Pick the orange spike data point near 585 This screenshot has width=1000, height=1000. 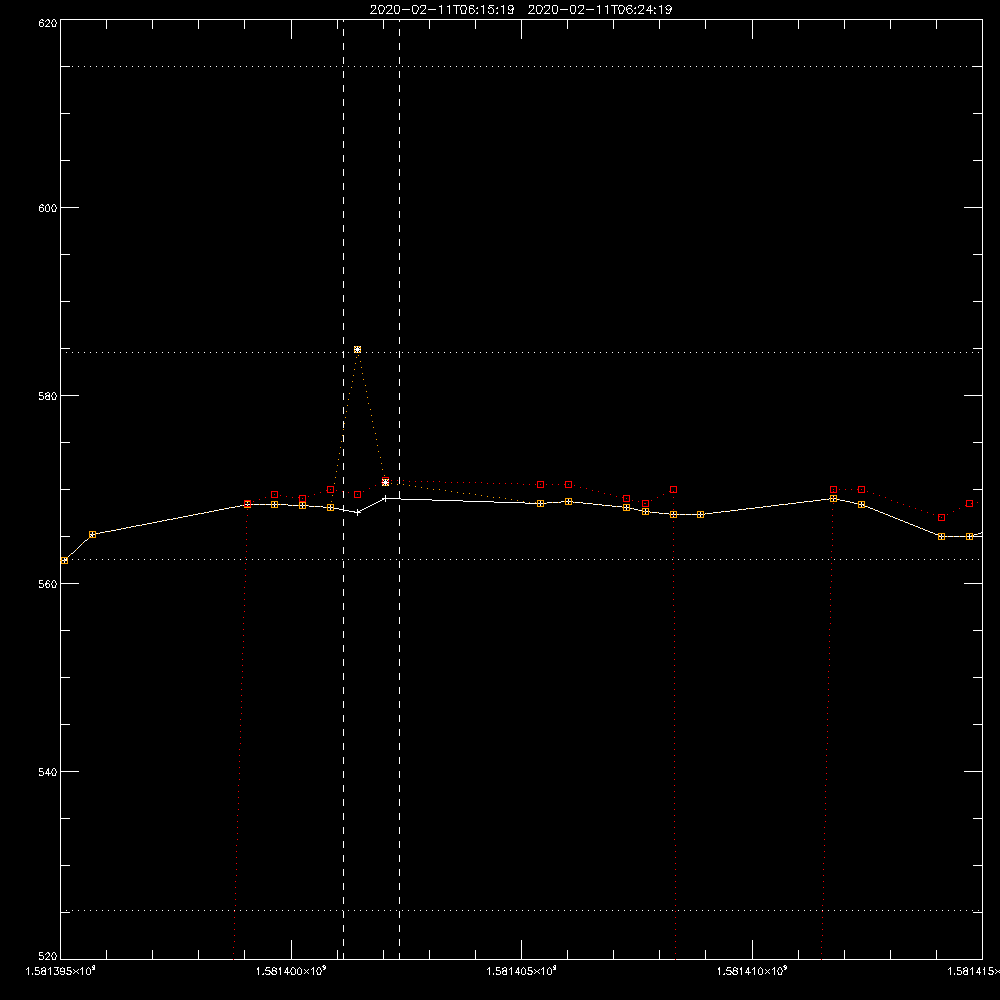(x=357, y=349)
